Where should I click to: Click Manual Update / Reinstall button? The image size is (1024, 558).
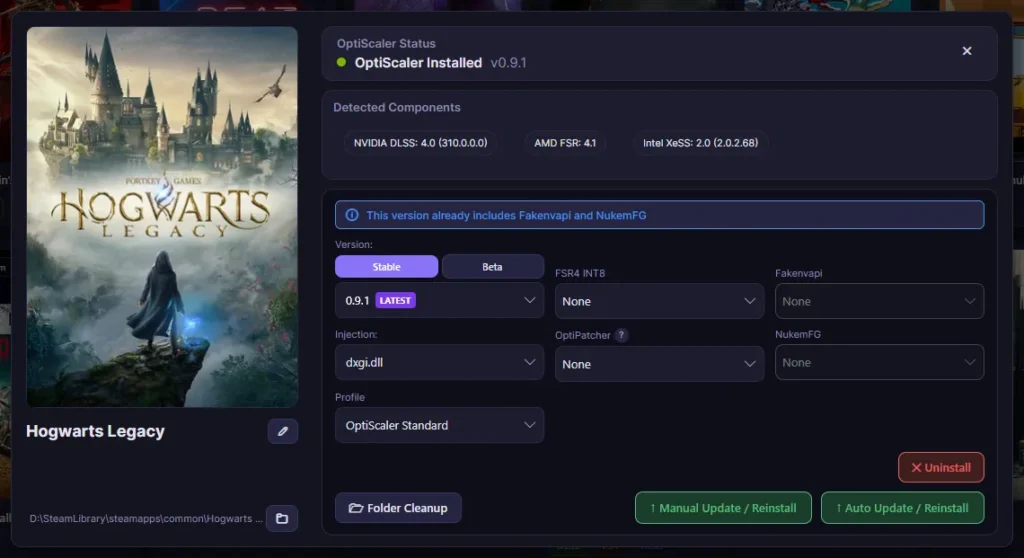coord(723,508)
